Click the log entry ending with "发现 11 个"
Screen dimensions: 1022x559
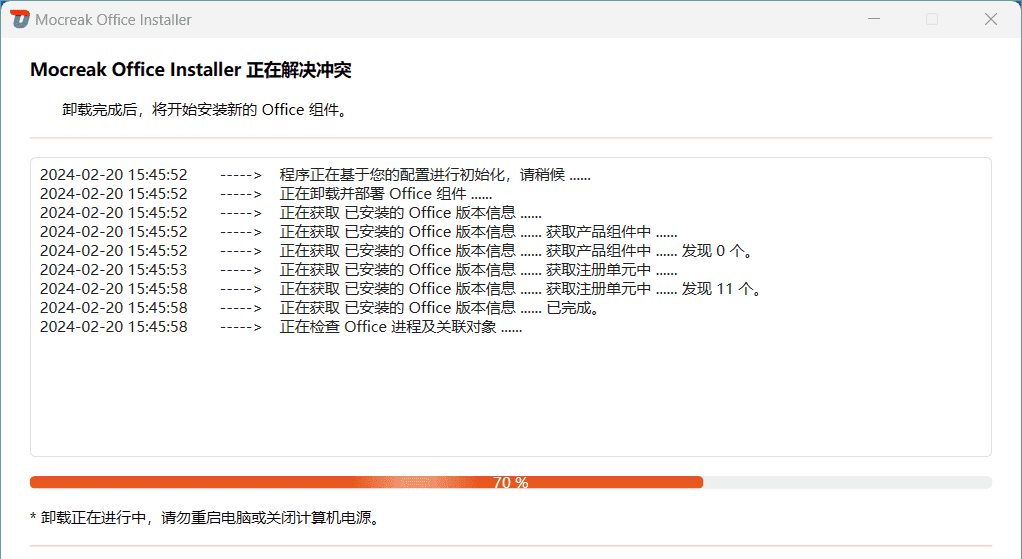(520, 289)
